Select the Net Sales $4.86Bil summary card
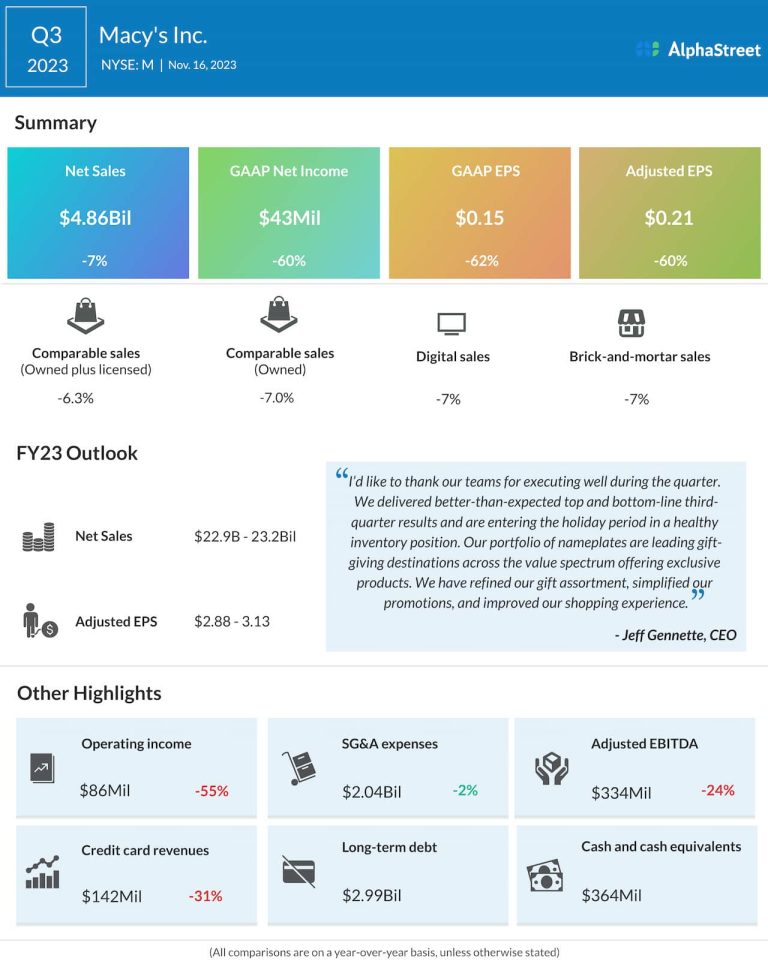 [97, 213]
